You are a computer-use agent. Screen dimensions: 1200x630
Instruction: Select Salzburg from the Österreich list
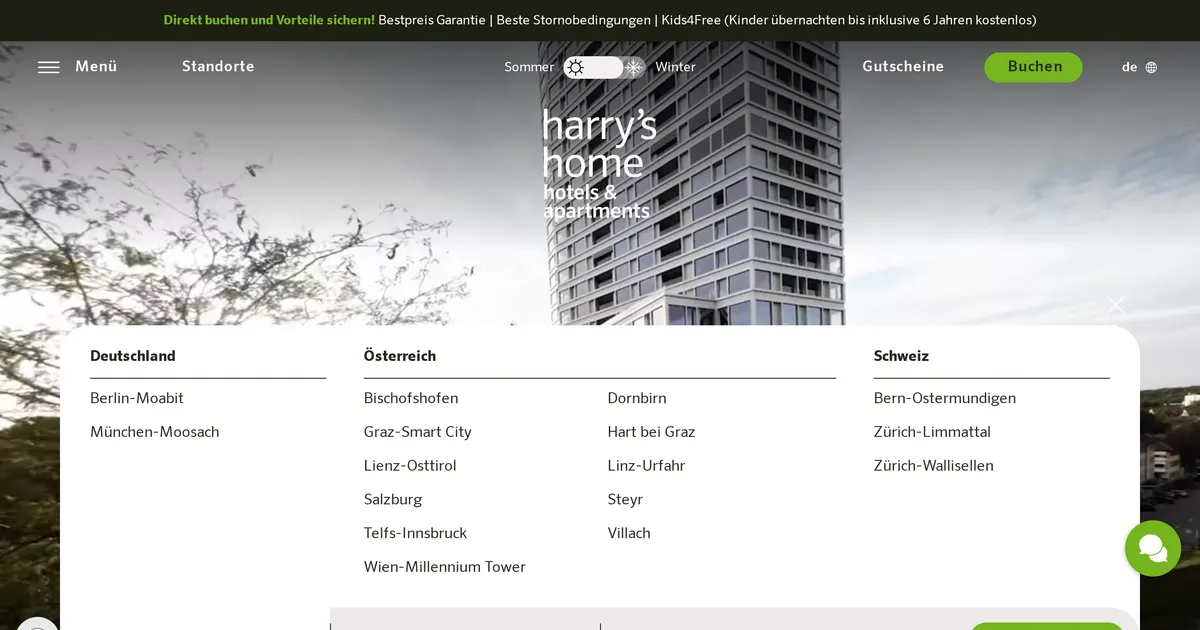[393, 499]
